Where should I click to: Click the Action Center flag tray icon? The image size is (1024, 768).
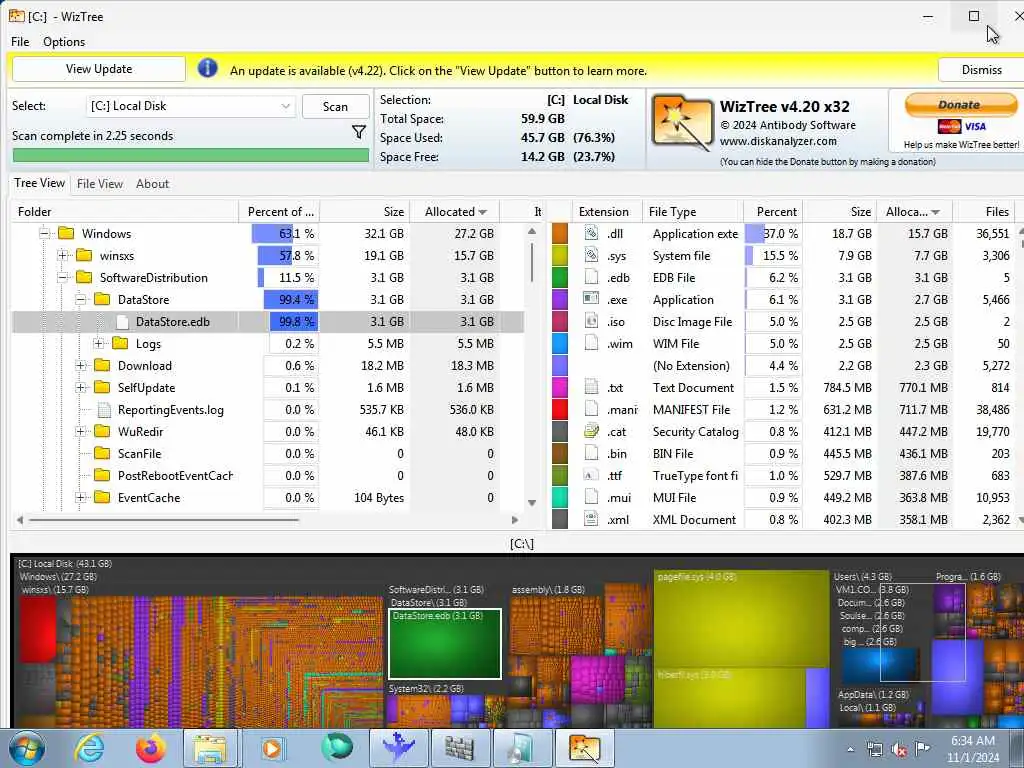(922, 749)
